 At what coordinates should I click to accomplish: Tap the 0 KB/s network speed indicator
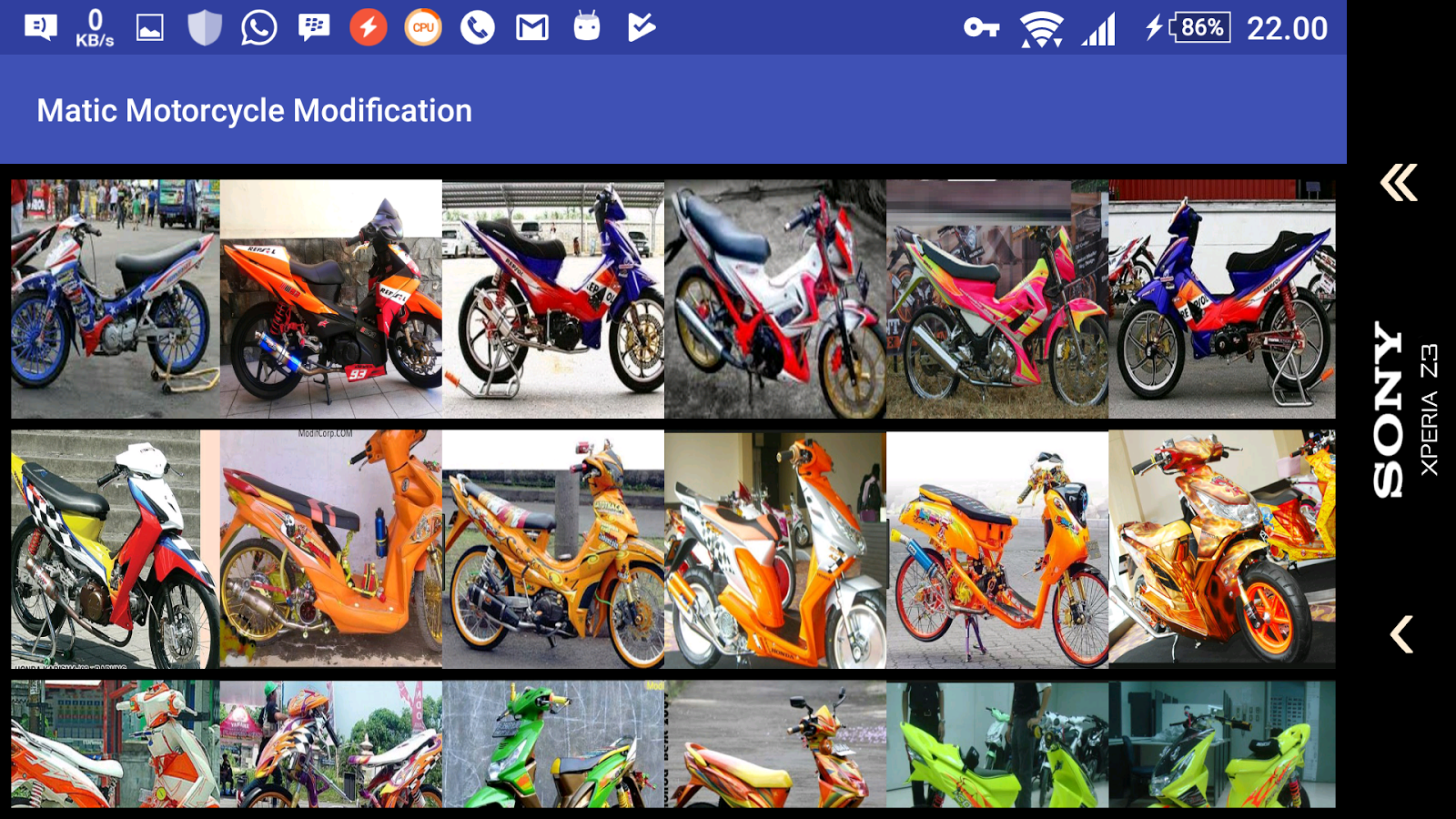click(95, 27)
